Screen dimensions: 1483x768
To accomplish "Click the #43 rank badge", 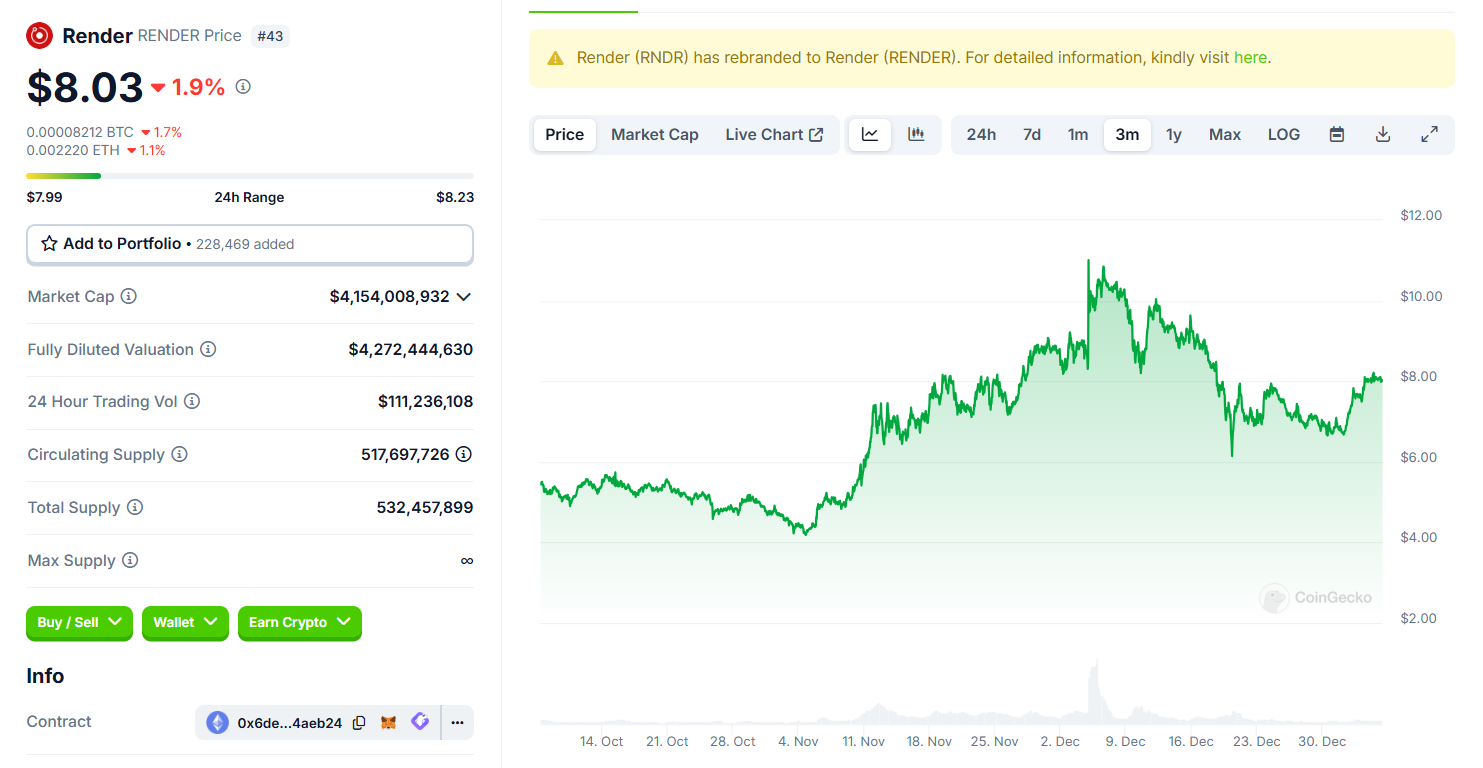I will pyautogui.click(x=270, y=36).
